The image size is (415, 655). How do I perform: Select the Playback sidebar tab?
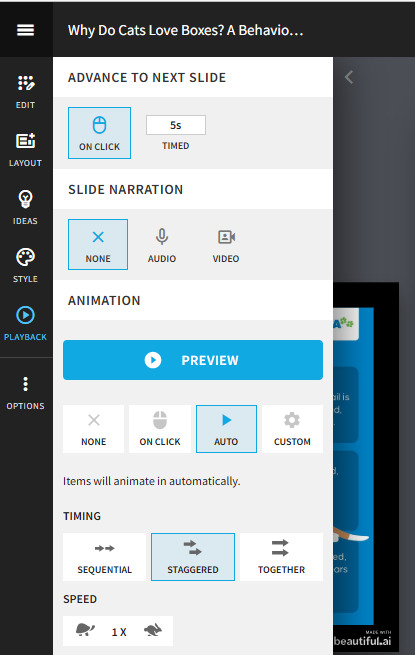click(25, 324)
